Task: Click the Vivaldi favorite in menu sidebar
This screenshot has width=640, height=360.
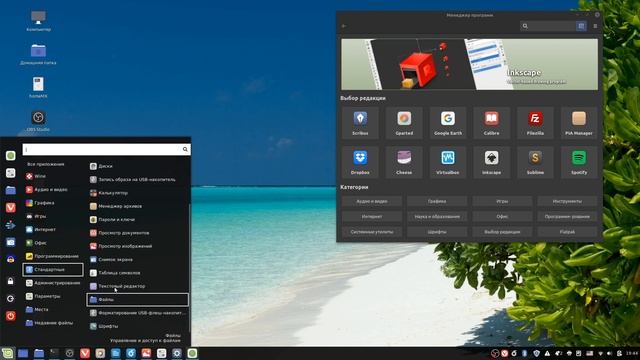Action: (11, 207)
